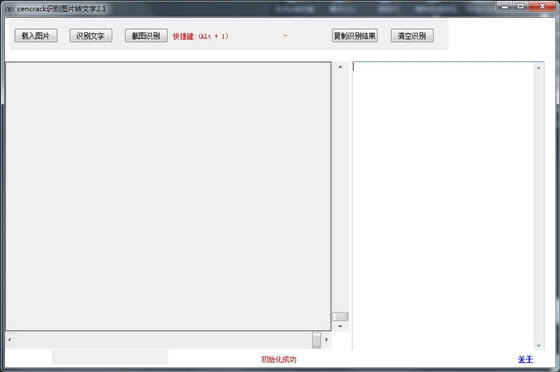Minimize the cencrack window
The image size is (560, 372).
coord(505,6)
